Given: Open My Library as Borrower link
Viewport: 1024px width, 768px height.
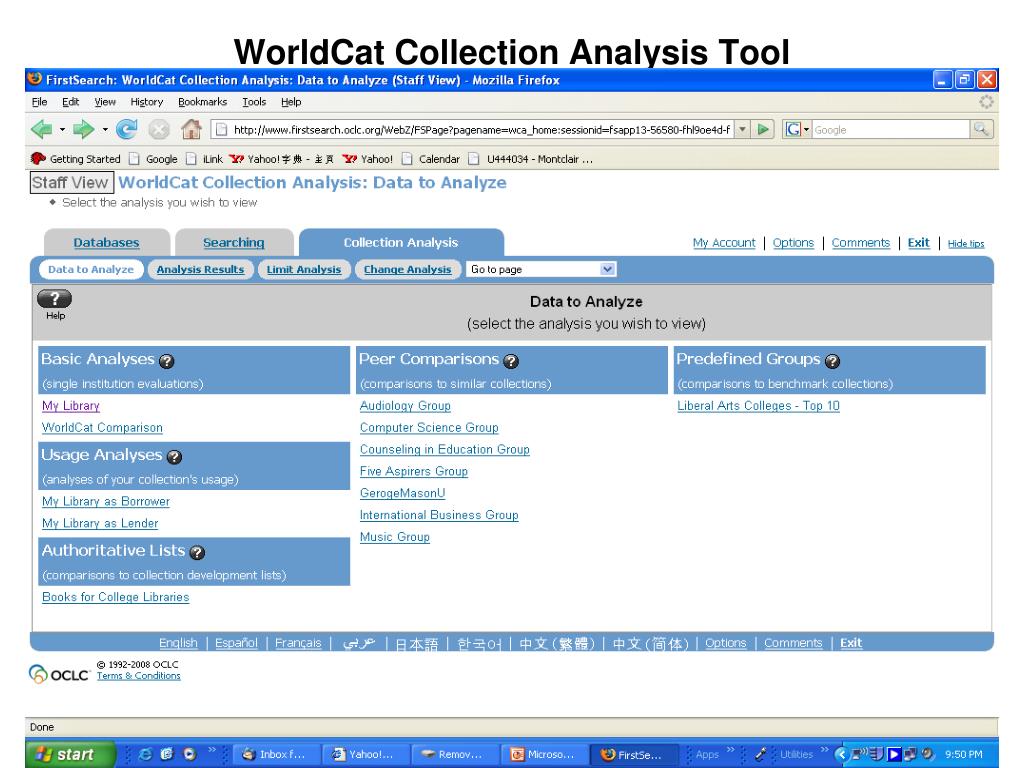Looking at the screenshot, I should click(x=106, y=502).
